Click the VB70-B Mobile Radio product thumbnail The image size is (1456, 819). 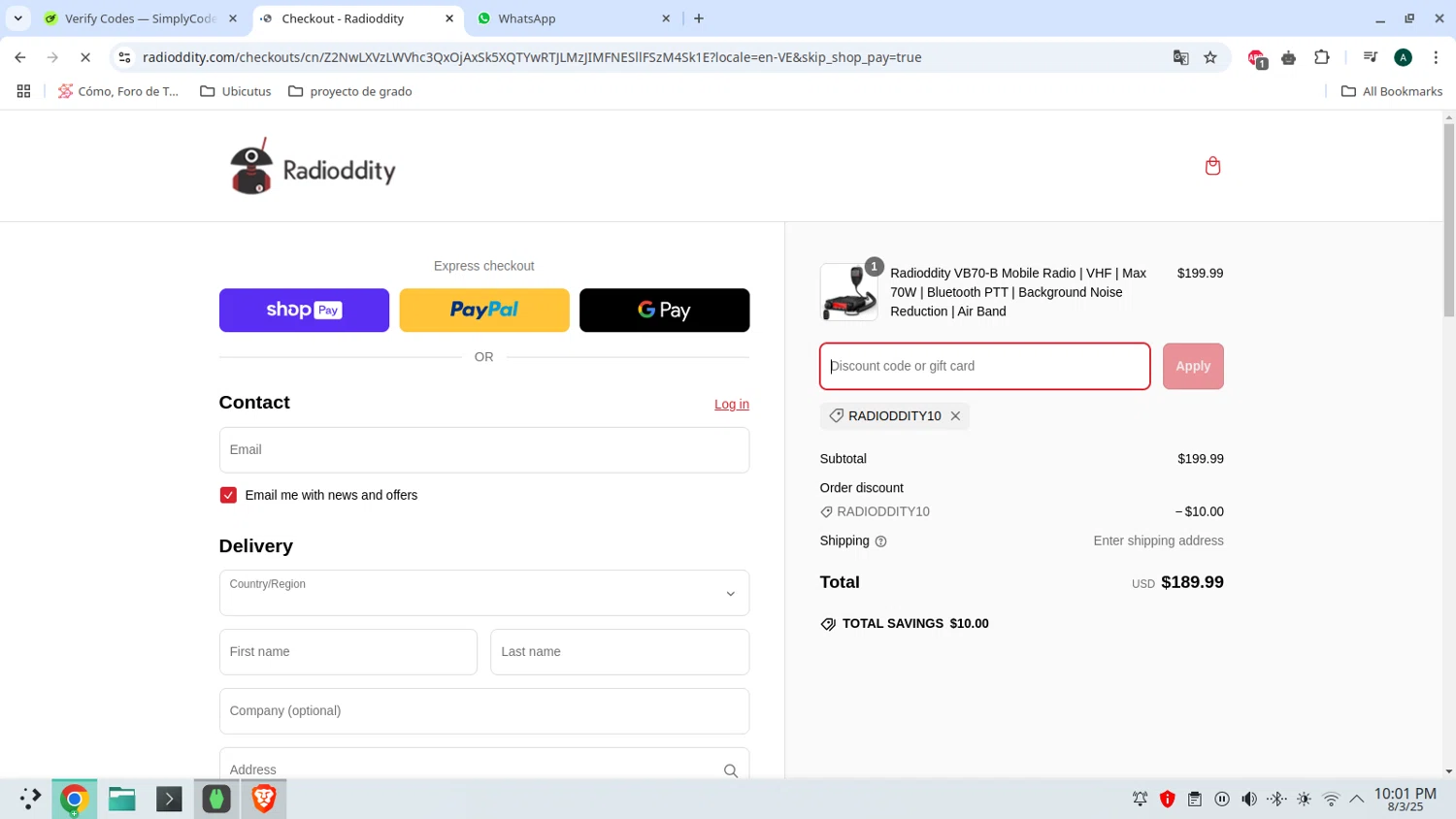[849, 292]
